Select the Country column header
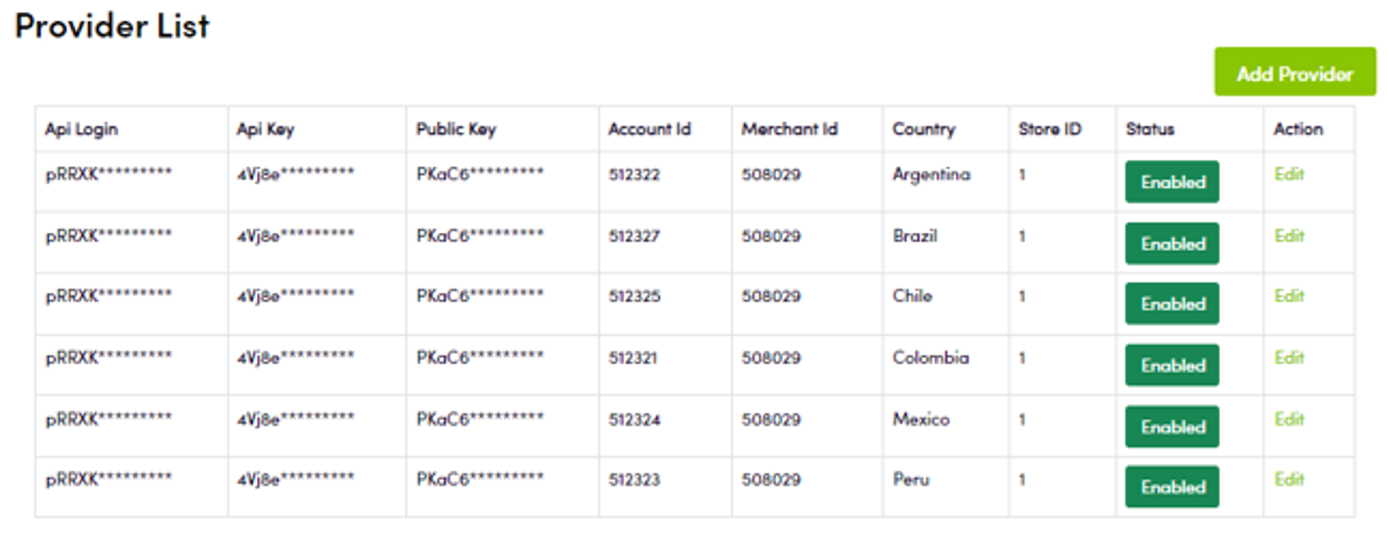1387x534 pixels. pos(923,129)
